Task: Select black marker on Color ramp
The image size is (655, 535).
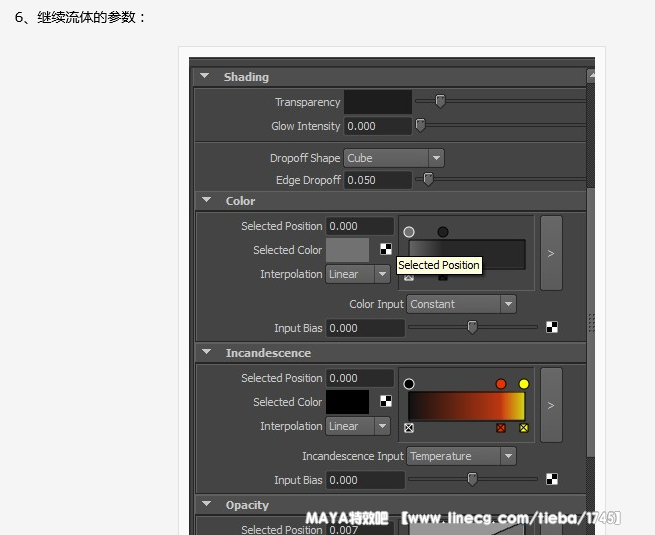Action: click(443, 232)
